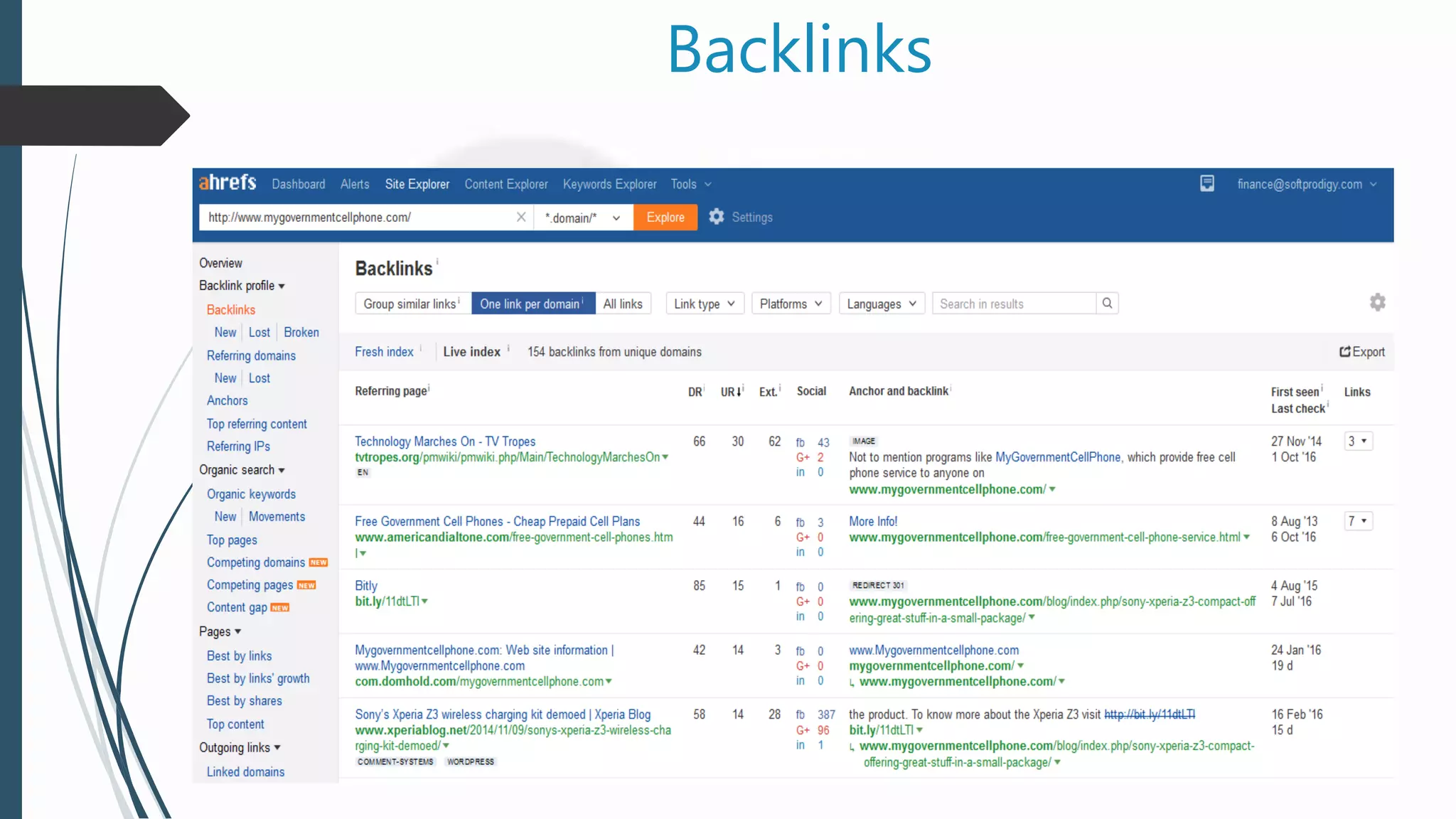Viewport: 1456px width, 819px height.
Task: Collapse the Backlink profile section
Action: click(242, 285)
